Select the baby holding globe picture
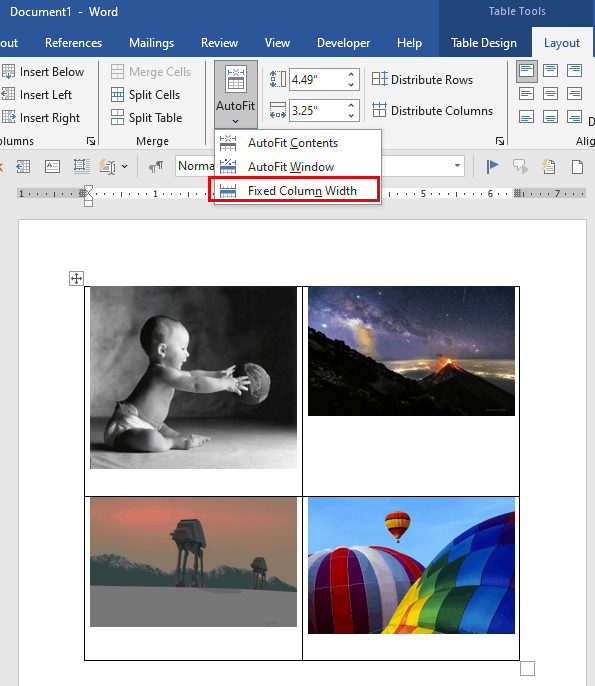The height and width of the screenshot is (686, 595). (193, 378)
